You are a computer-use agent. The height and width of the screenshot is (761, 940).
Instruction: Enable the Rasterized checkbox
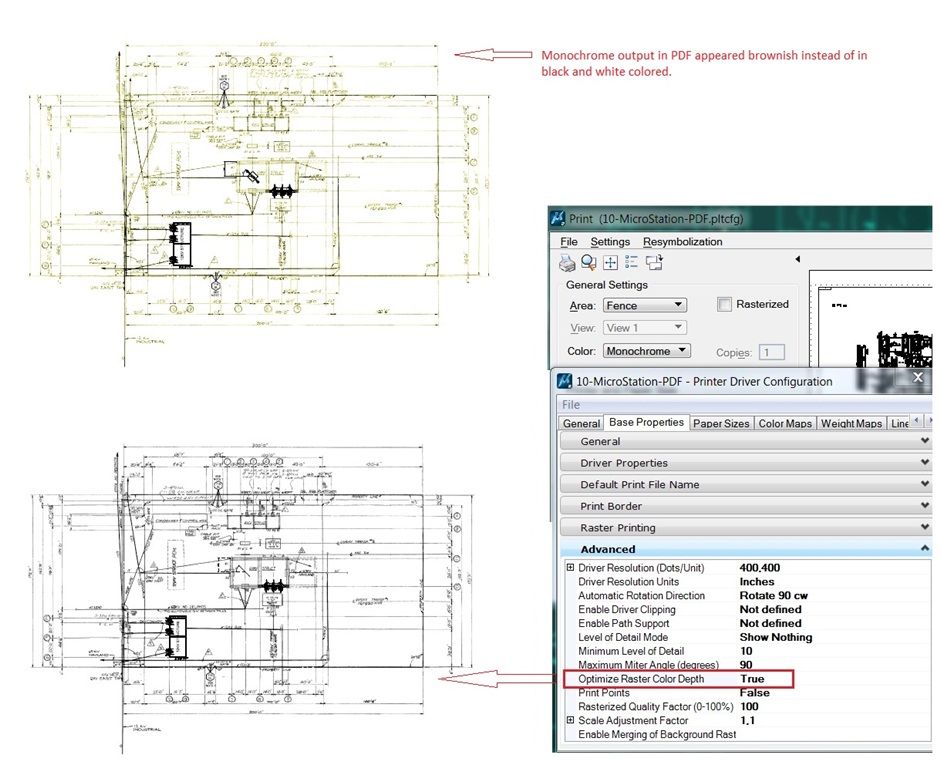(x=724, y=304)
